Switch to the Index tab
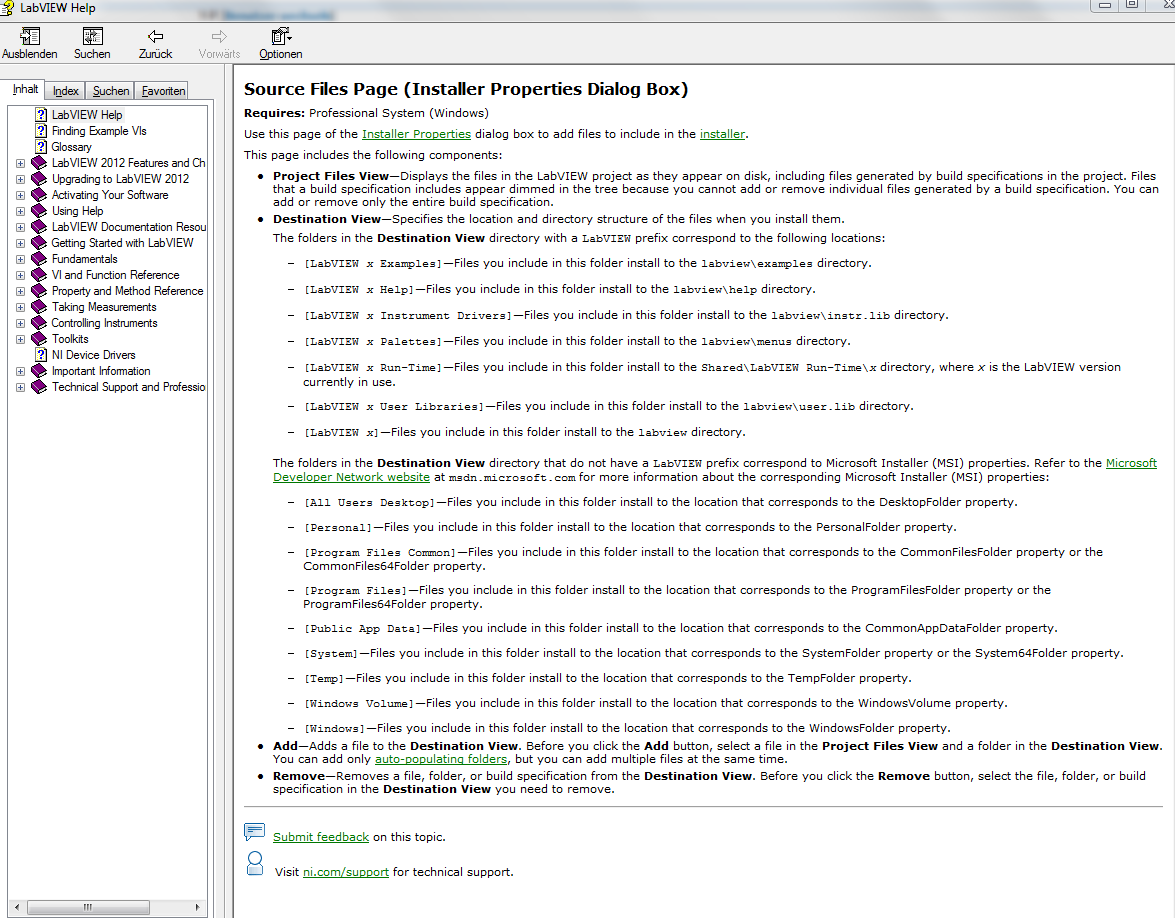The height and width of the screenshot is (918, 1175). (65, 91)
